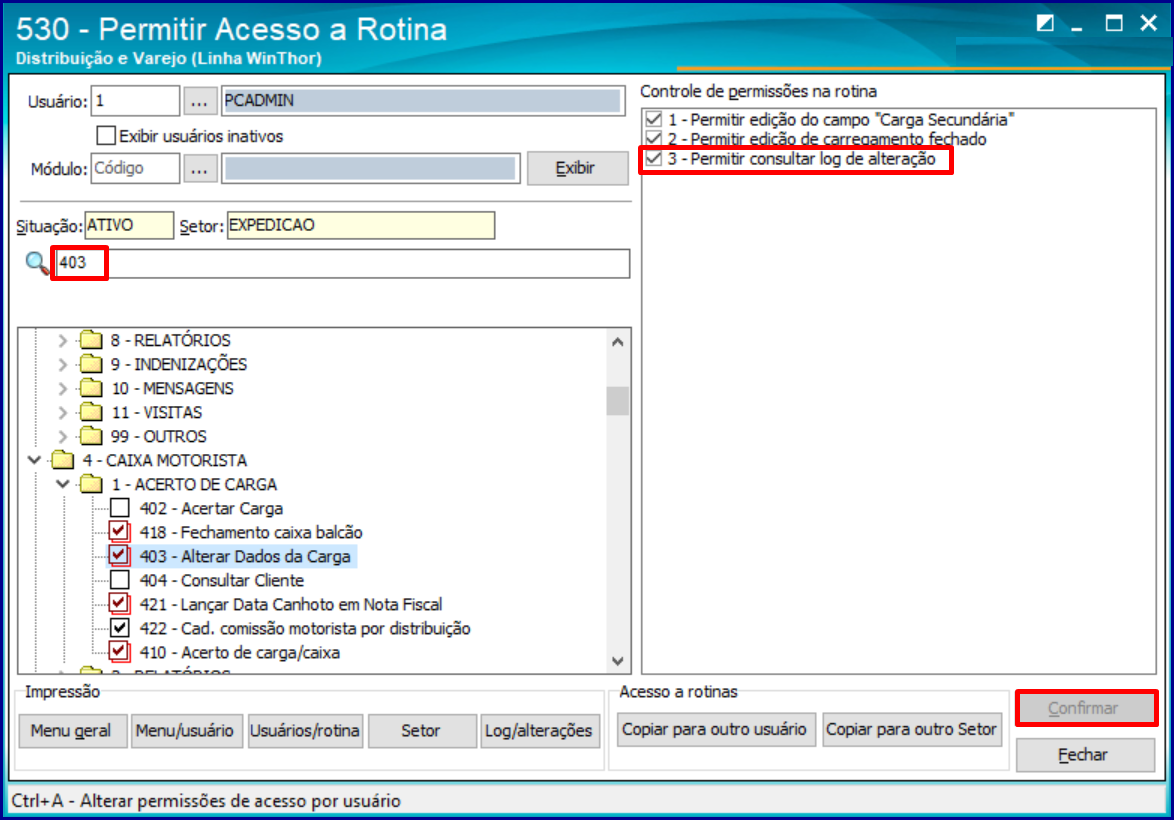The height and width of the screenshot is (820, 1174).
Task: Expand the 8 - RELATÓRIOS tree node
Action: tap(63, 341)
